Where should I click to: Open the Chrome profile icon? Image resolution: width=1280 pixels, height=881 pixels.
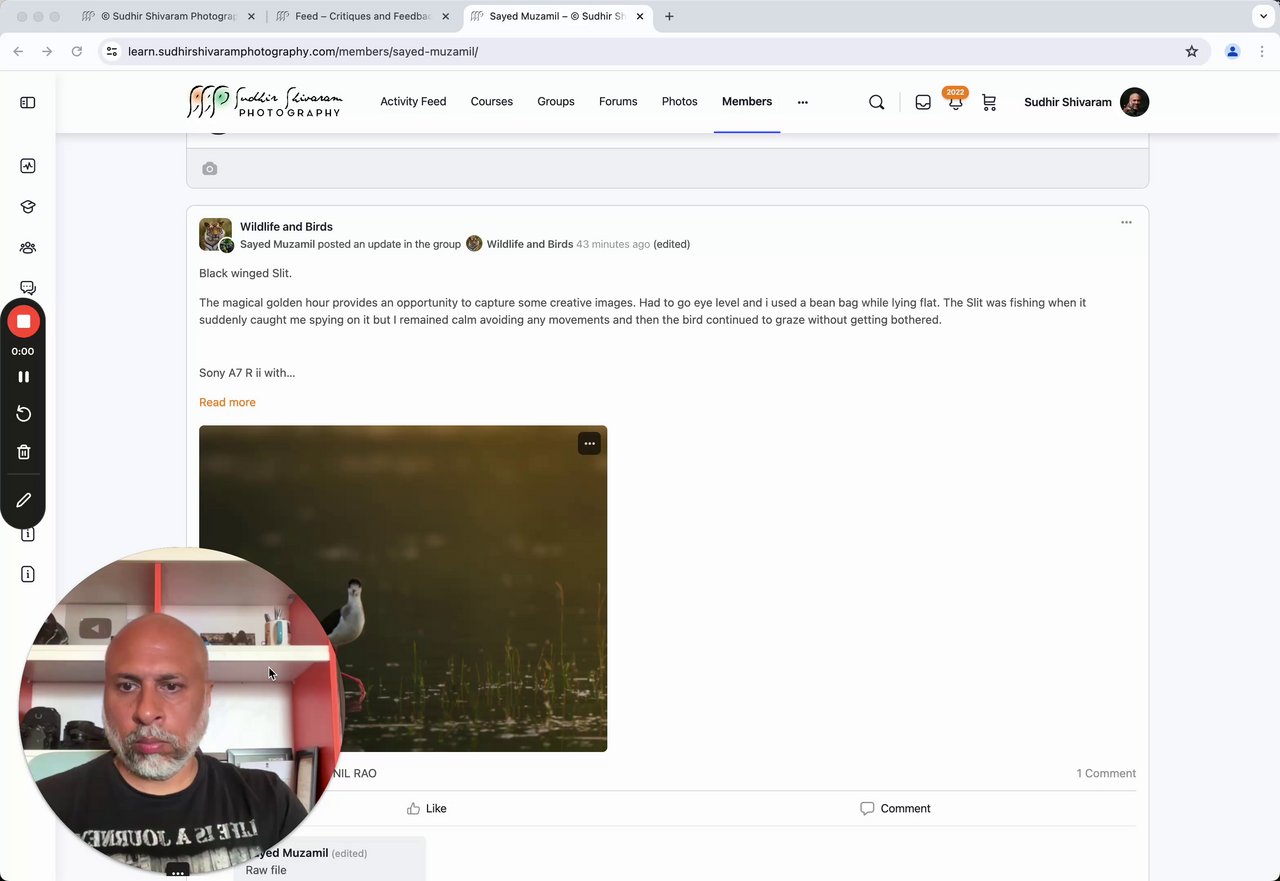click(x=1232, y=51)
